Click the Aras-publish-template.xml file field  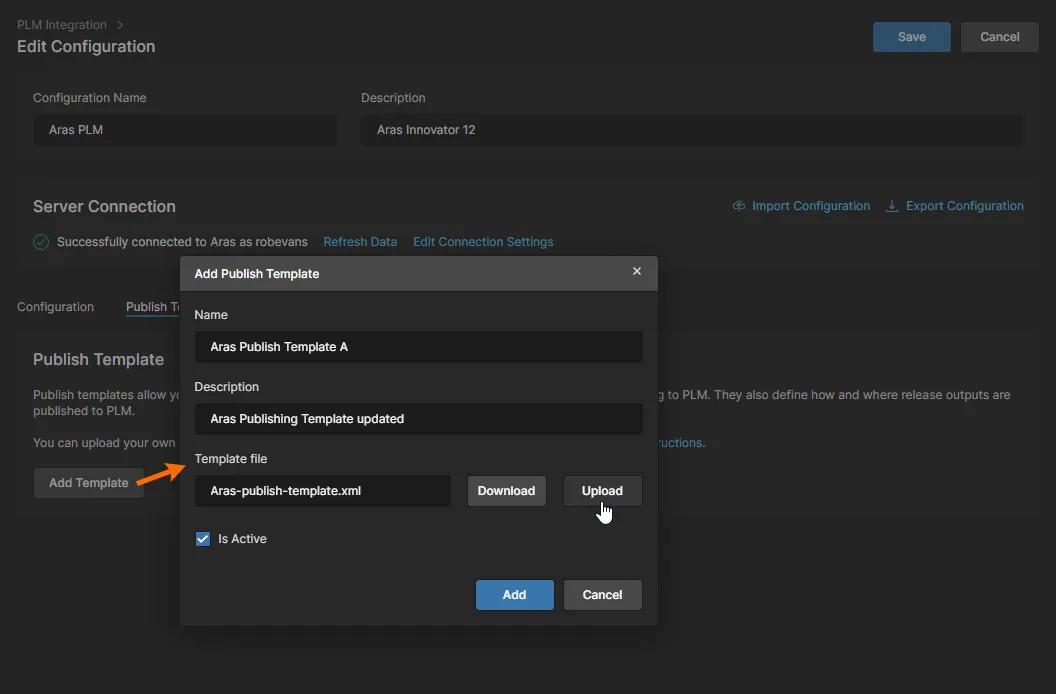[x=323, y=491]
